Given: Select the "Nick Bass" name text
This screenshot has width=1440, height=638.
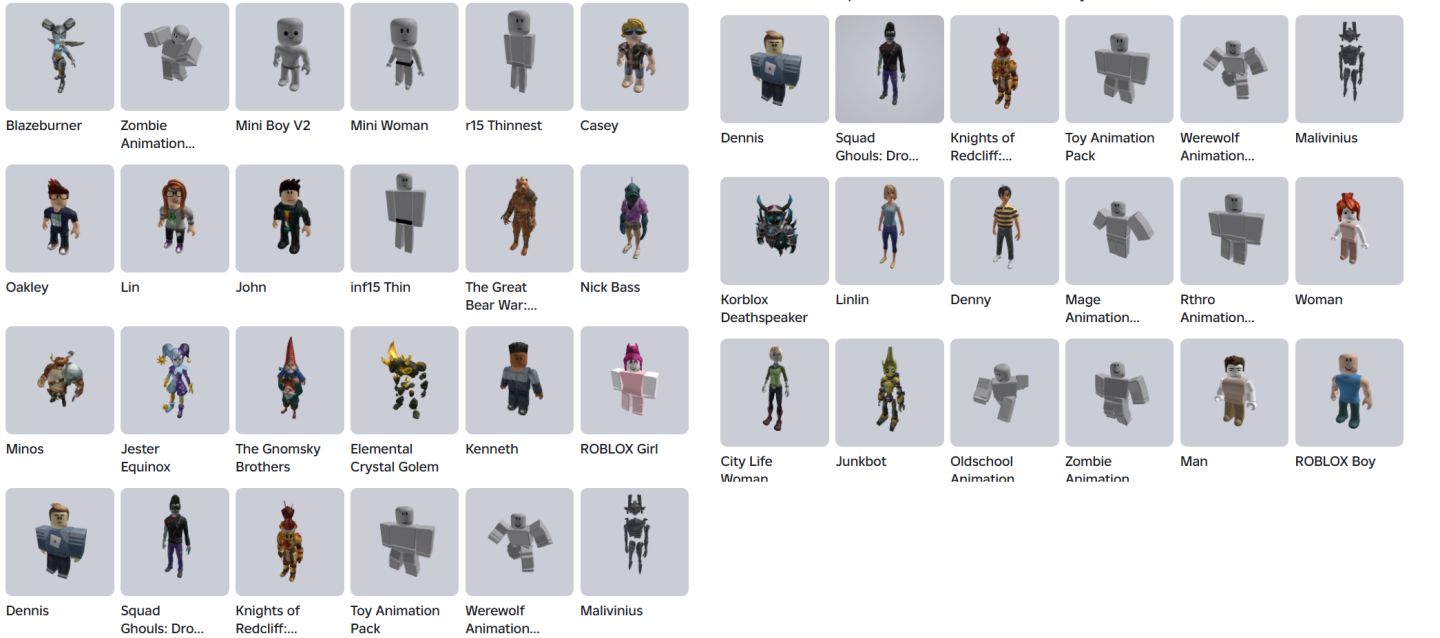Looking at the screenshot, I should [610, 288].
